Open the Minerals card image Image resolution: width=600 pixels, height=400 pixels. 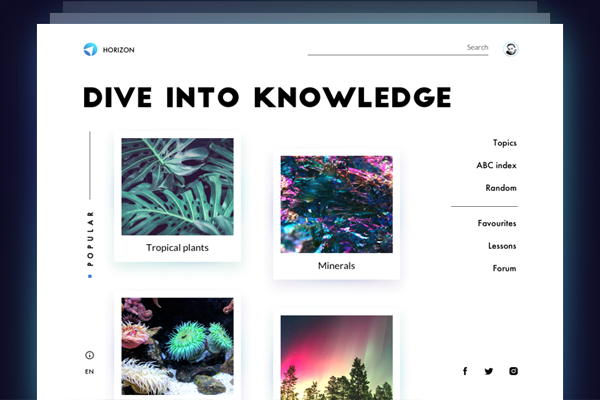point(336,204)
